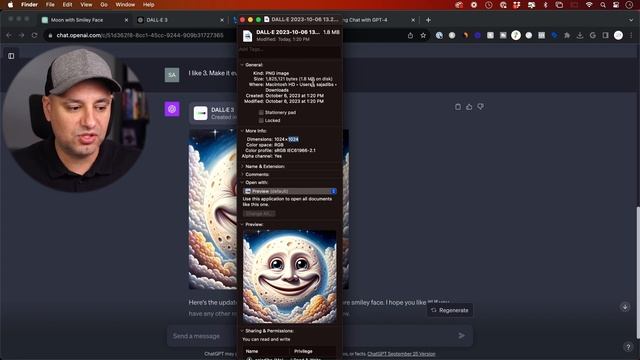The image size is (640, 360).
Task: Open the Finder menu
Action: [29, 5]
